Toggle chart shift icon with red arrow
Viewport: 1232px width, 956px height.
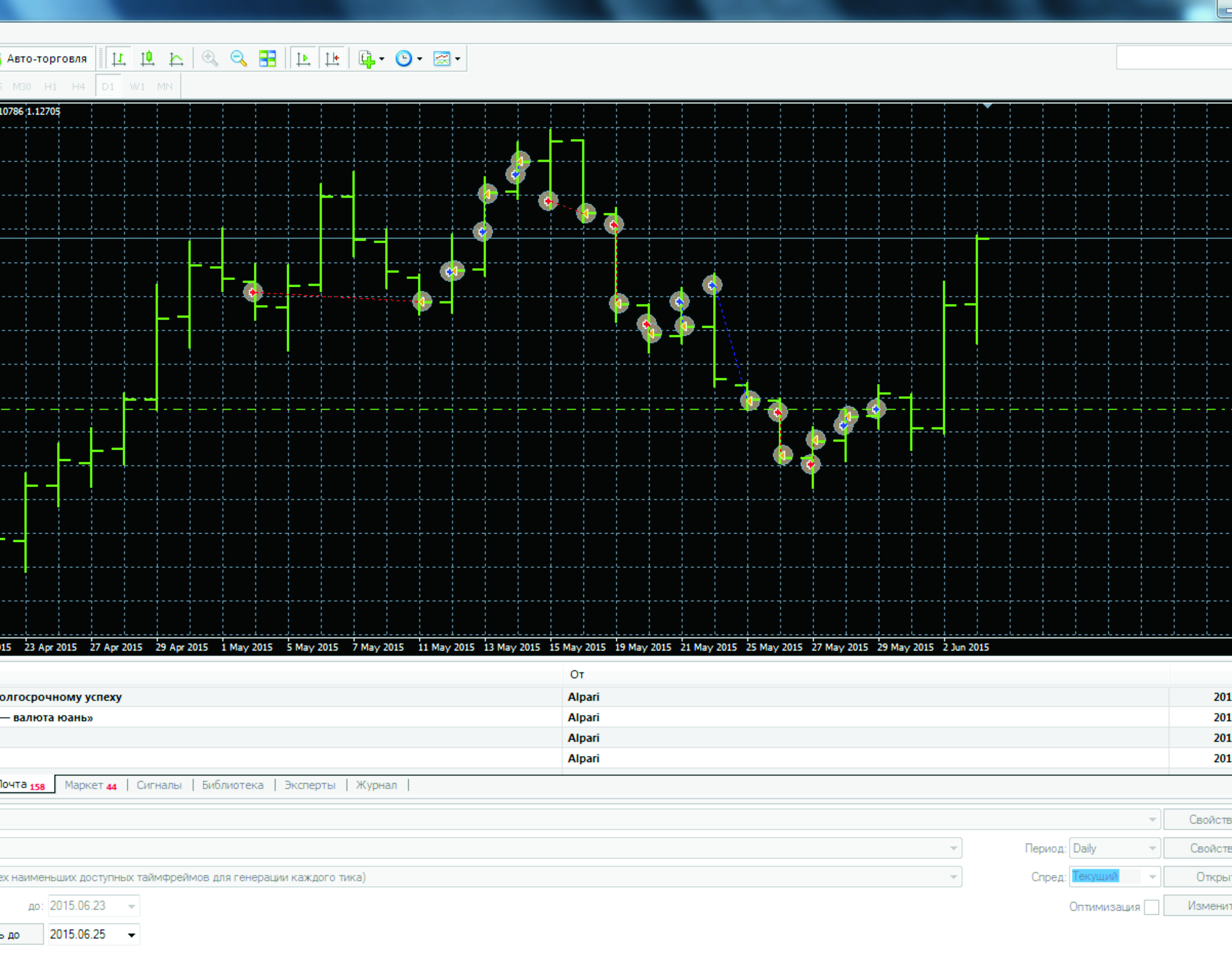tap(332, 59)
